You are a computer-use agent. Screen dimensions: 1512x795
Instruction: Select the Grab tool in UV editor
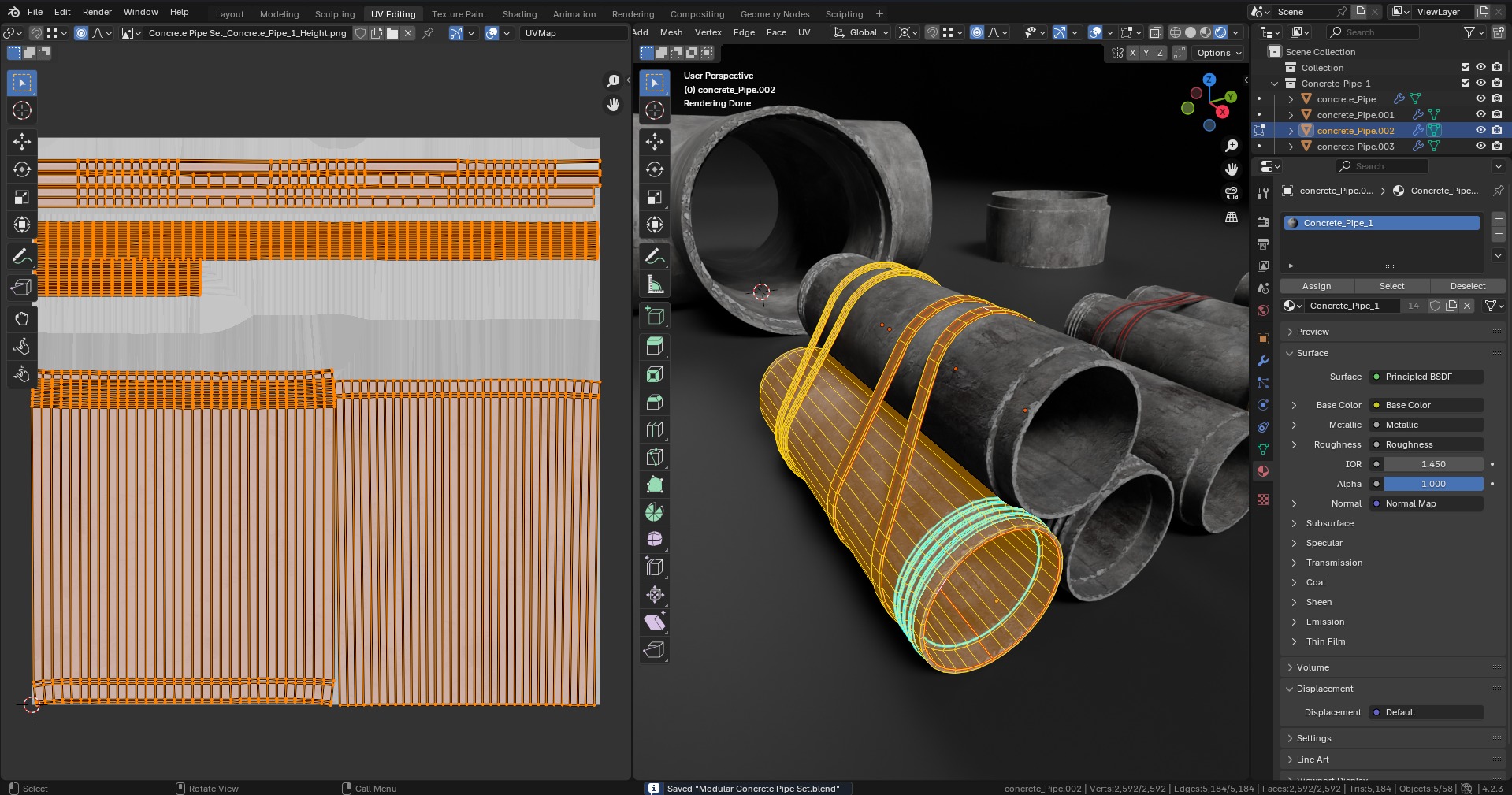pos(22,319)
